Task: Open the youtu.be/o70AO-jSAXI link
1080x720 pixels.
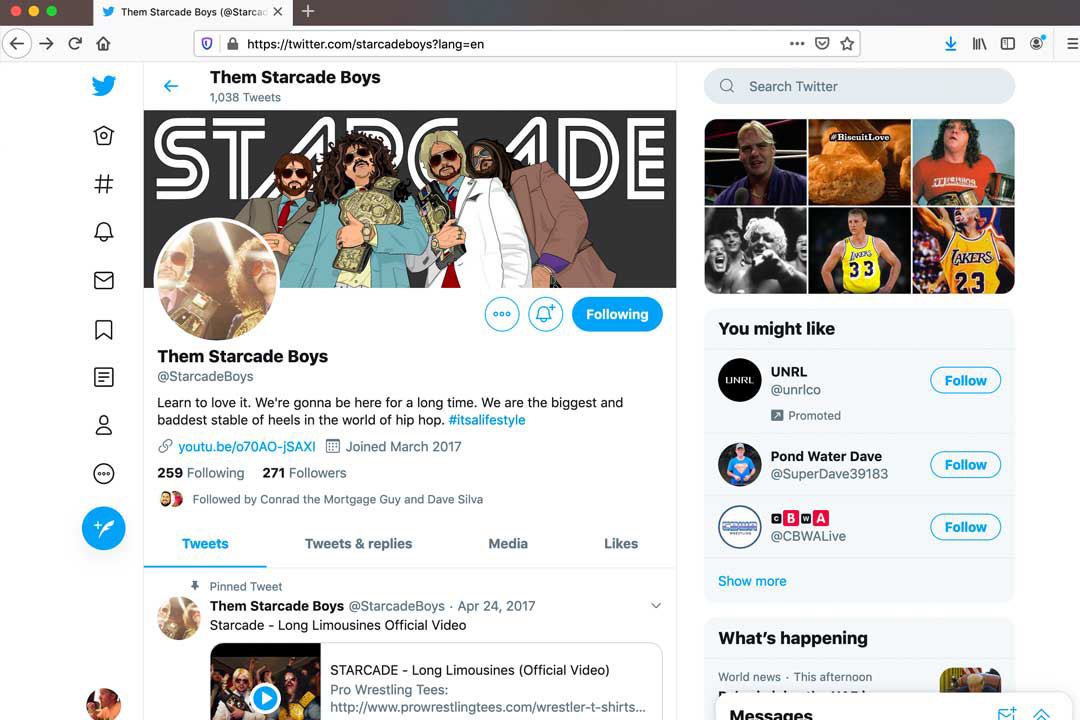Action: pos(247,446)
